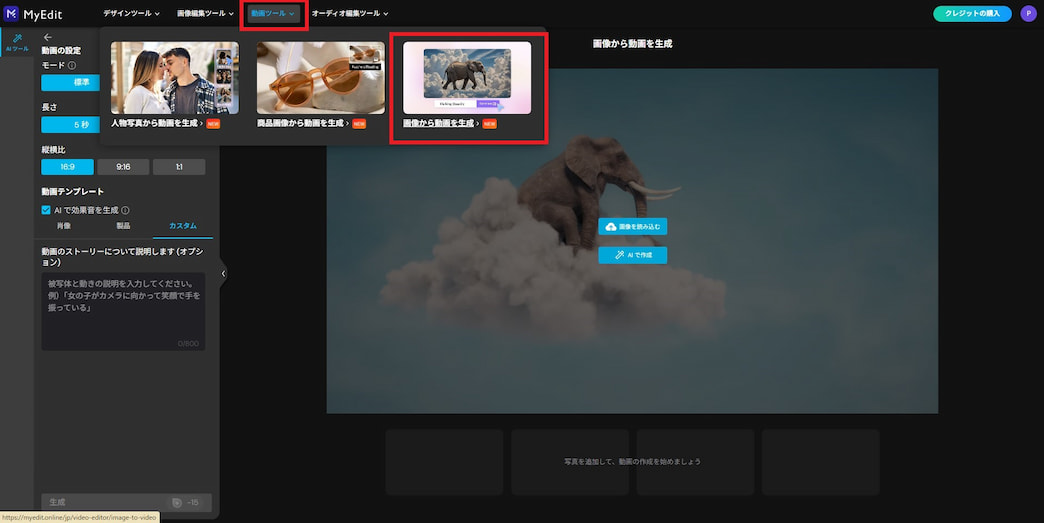Image resolution: width=1044 pixels, height=523 pixels.
Task: Expand the 画像編集ツール menu
Action: 206,13
